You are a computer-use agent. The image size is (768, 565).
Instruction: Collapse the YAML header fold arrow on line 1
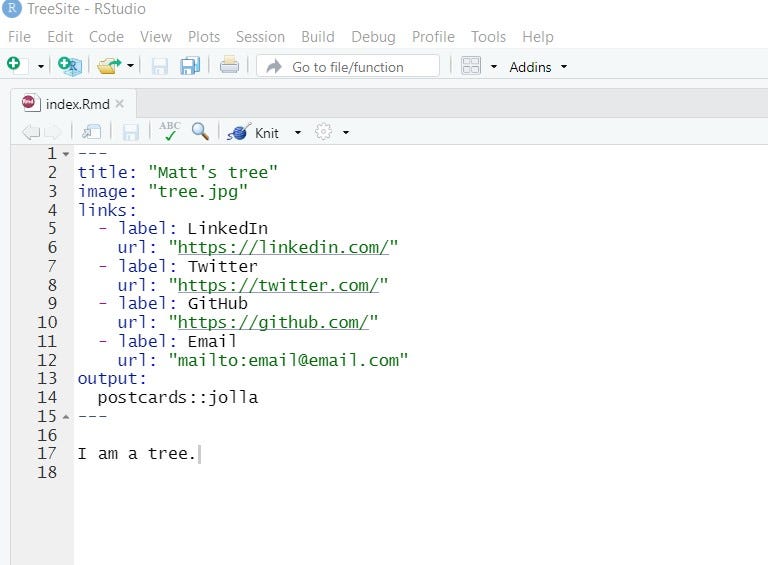[x=66, y=154]
